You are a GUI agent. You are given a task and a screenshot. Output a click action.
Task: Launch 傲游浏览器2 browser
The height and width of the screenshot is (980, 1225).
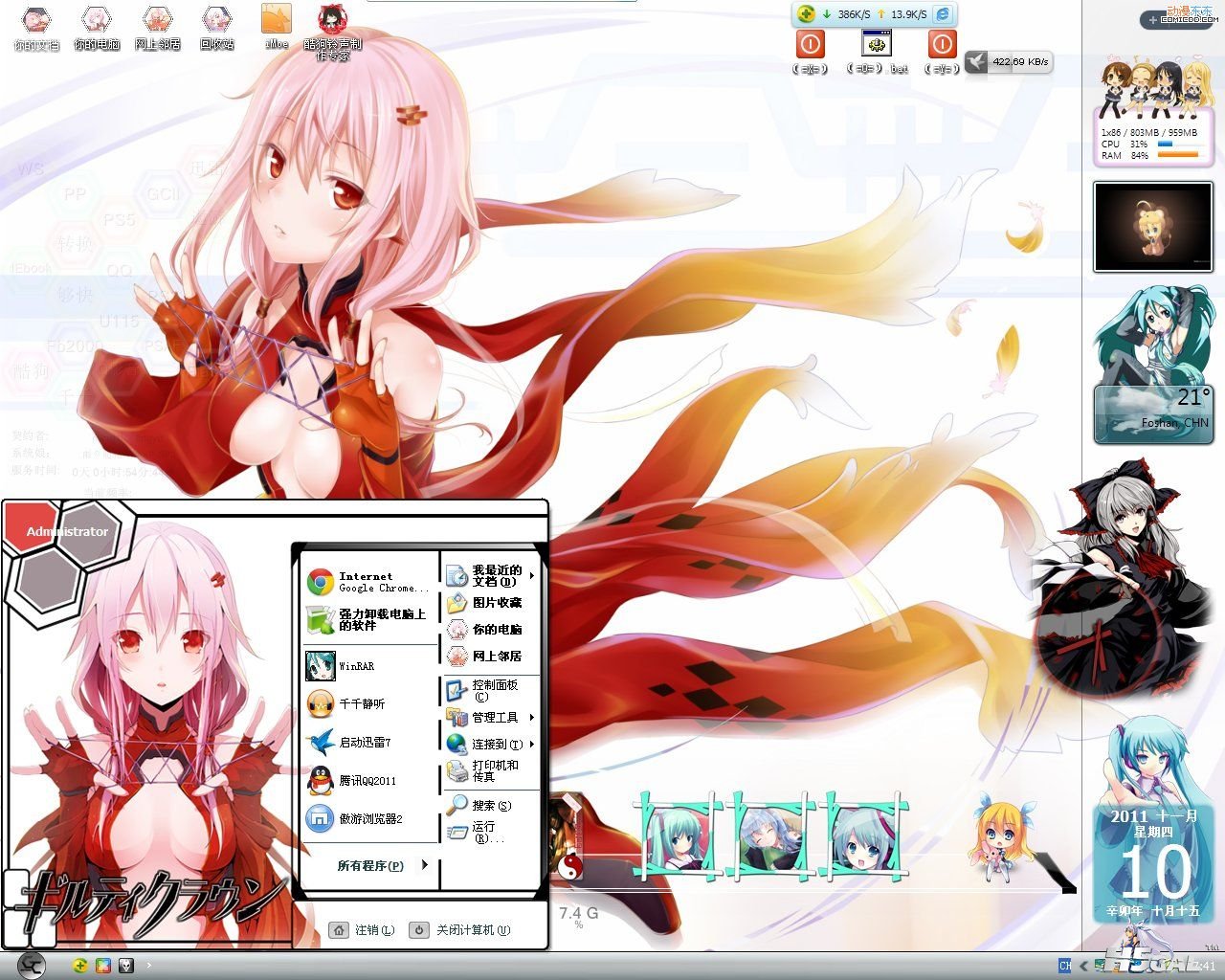coord(369,819)
